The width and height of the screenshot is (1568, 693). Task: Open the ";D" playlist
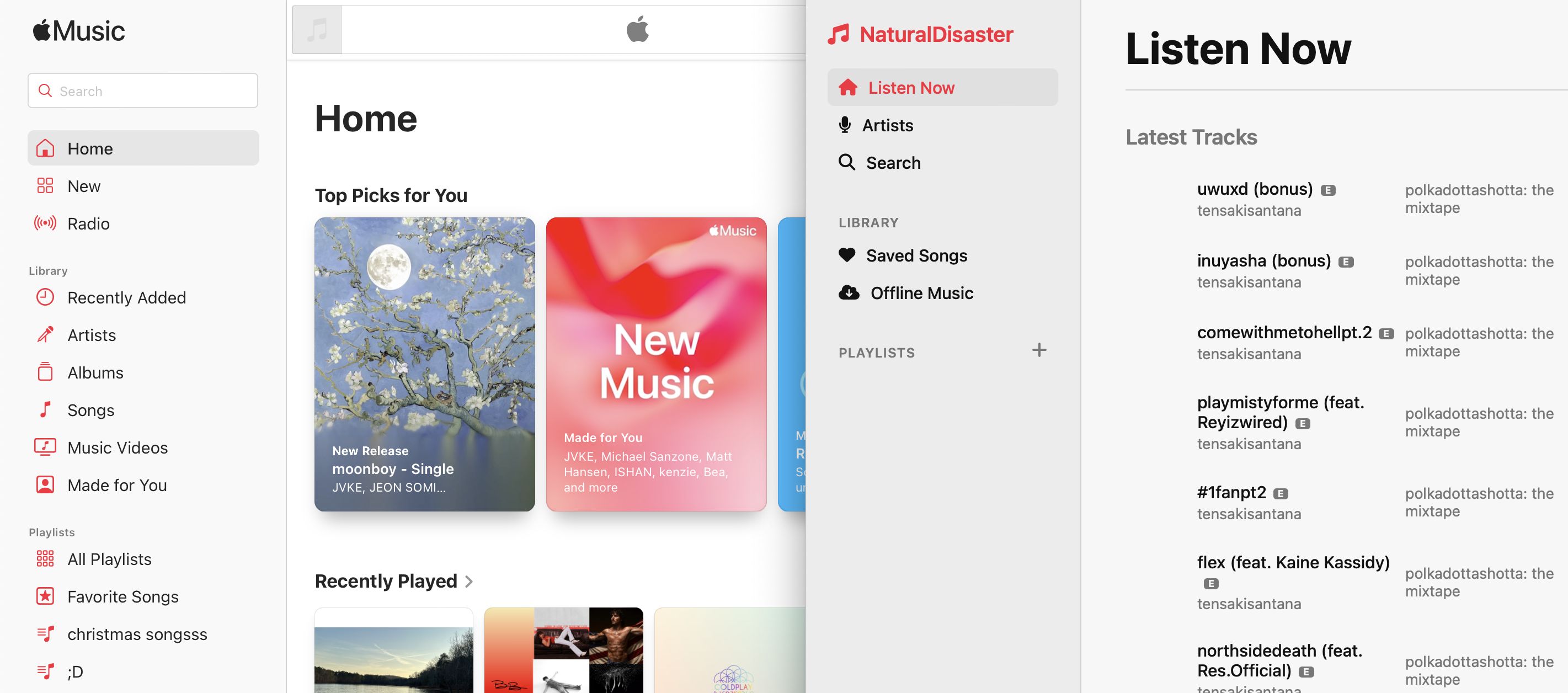[x=143, y=671]
